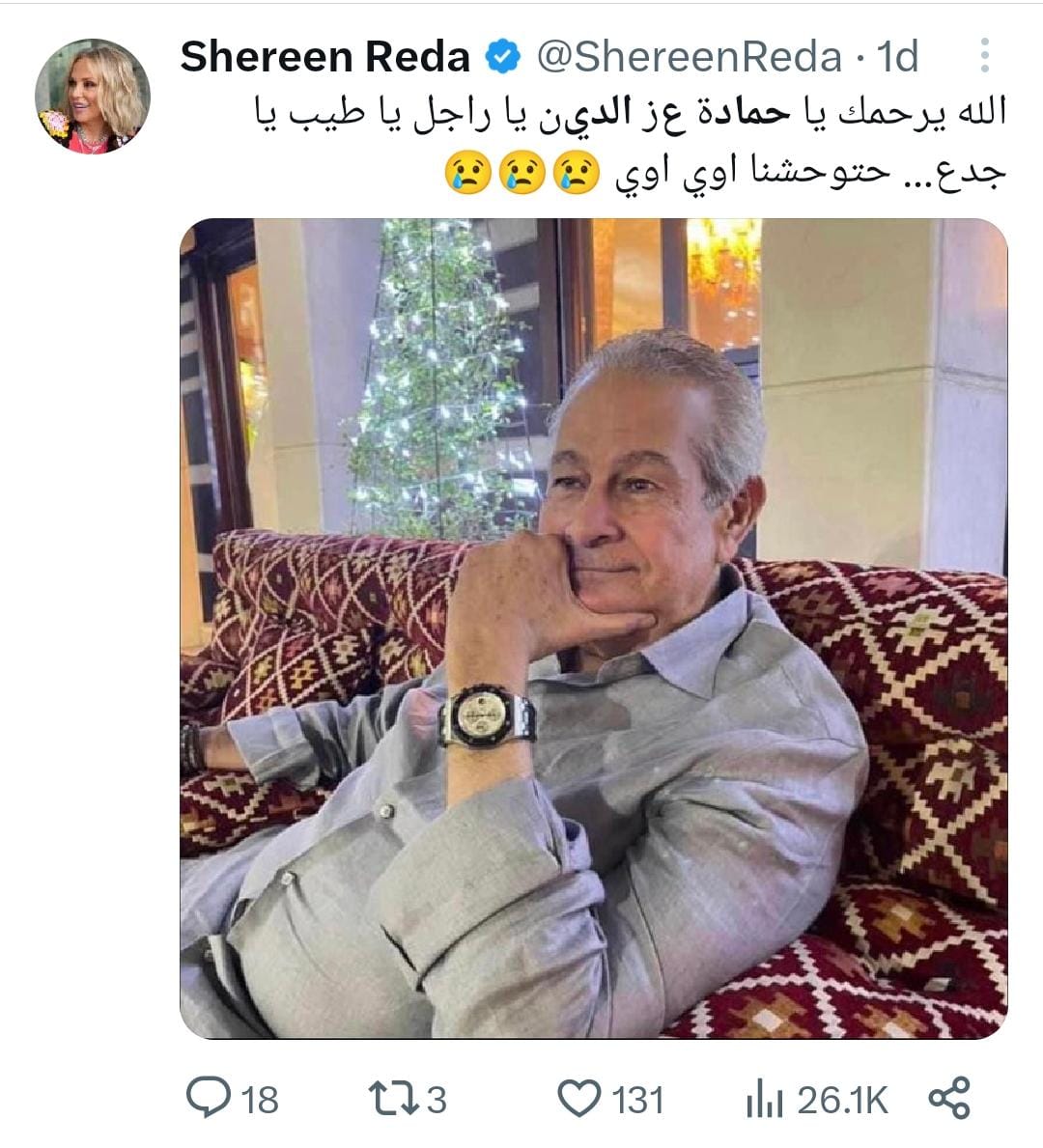Share the tweet via the share icon
The width and height of the screenshot is (1043, 1148).
pyautogui.click(x=949, y=1098)
